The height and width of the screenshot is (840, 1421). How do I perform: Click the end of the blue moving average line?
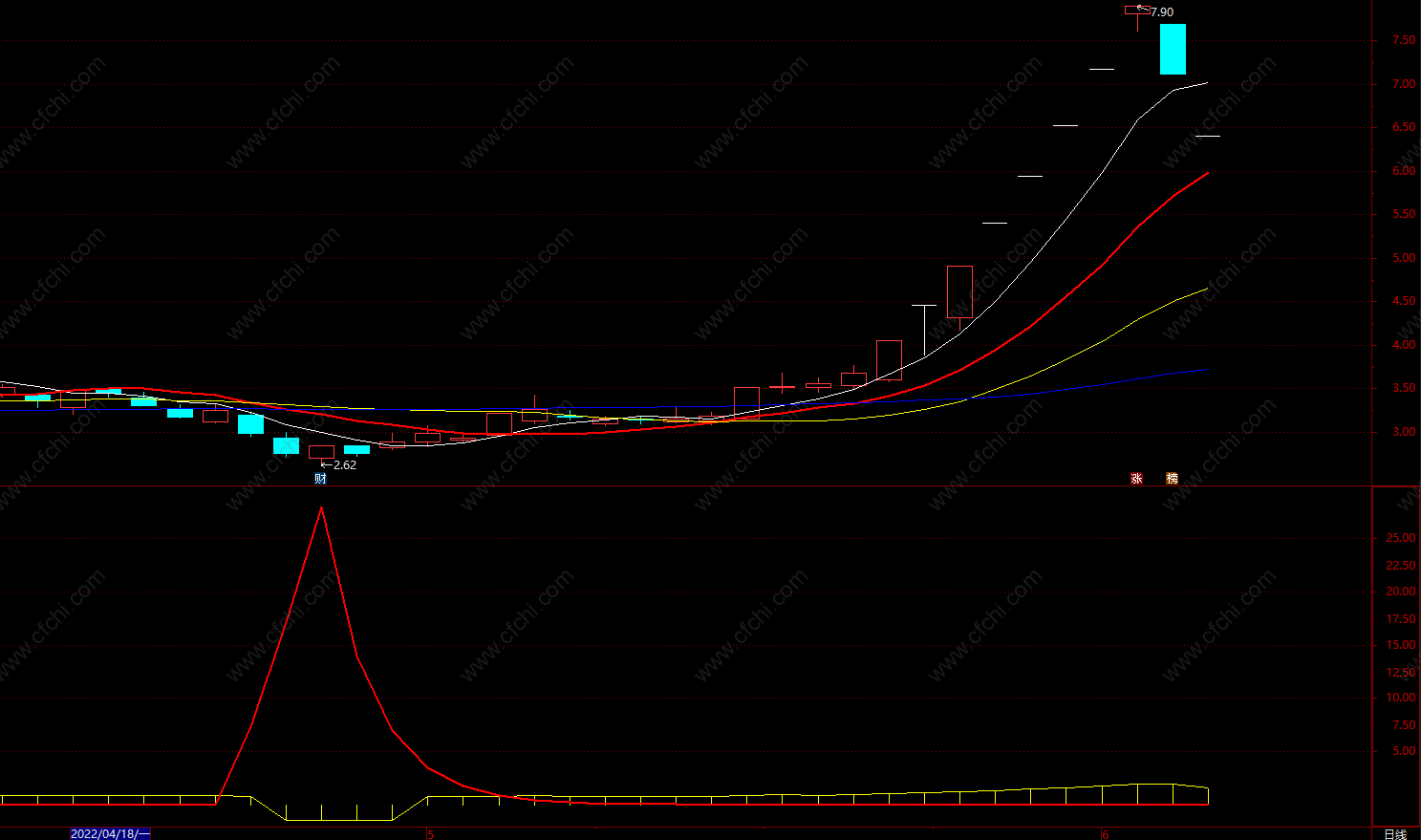coord(1207,369)
